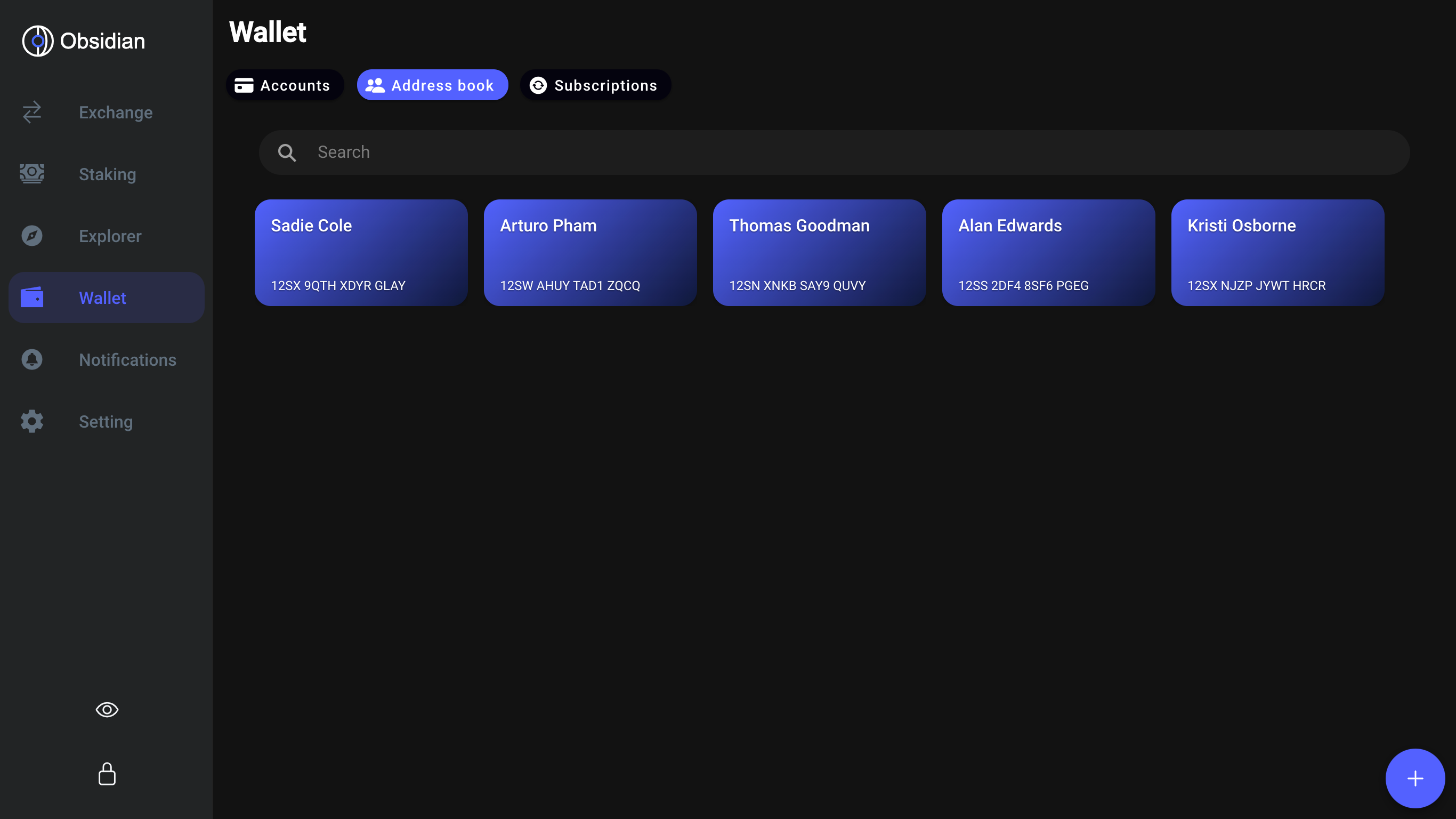The image size is (1456, 819).
Task: Click address 12SX 9QTH XDYR GLAY
Action: point(338,286)
